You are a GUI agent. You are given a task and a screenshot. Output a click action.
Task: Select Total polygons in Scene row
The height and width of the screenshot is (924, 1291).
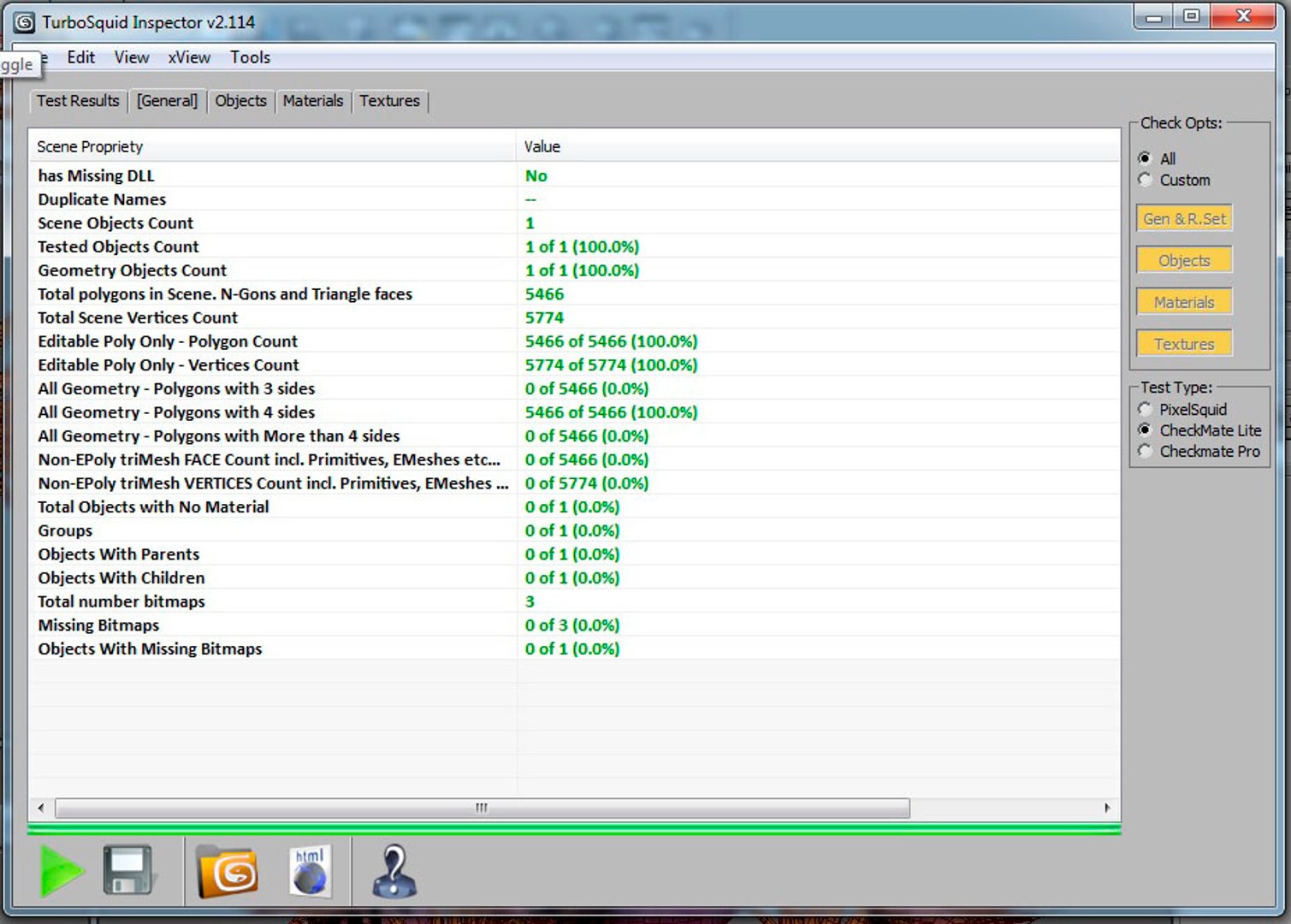574,293
